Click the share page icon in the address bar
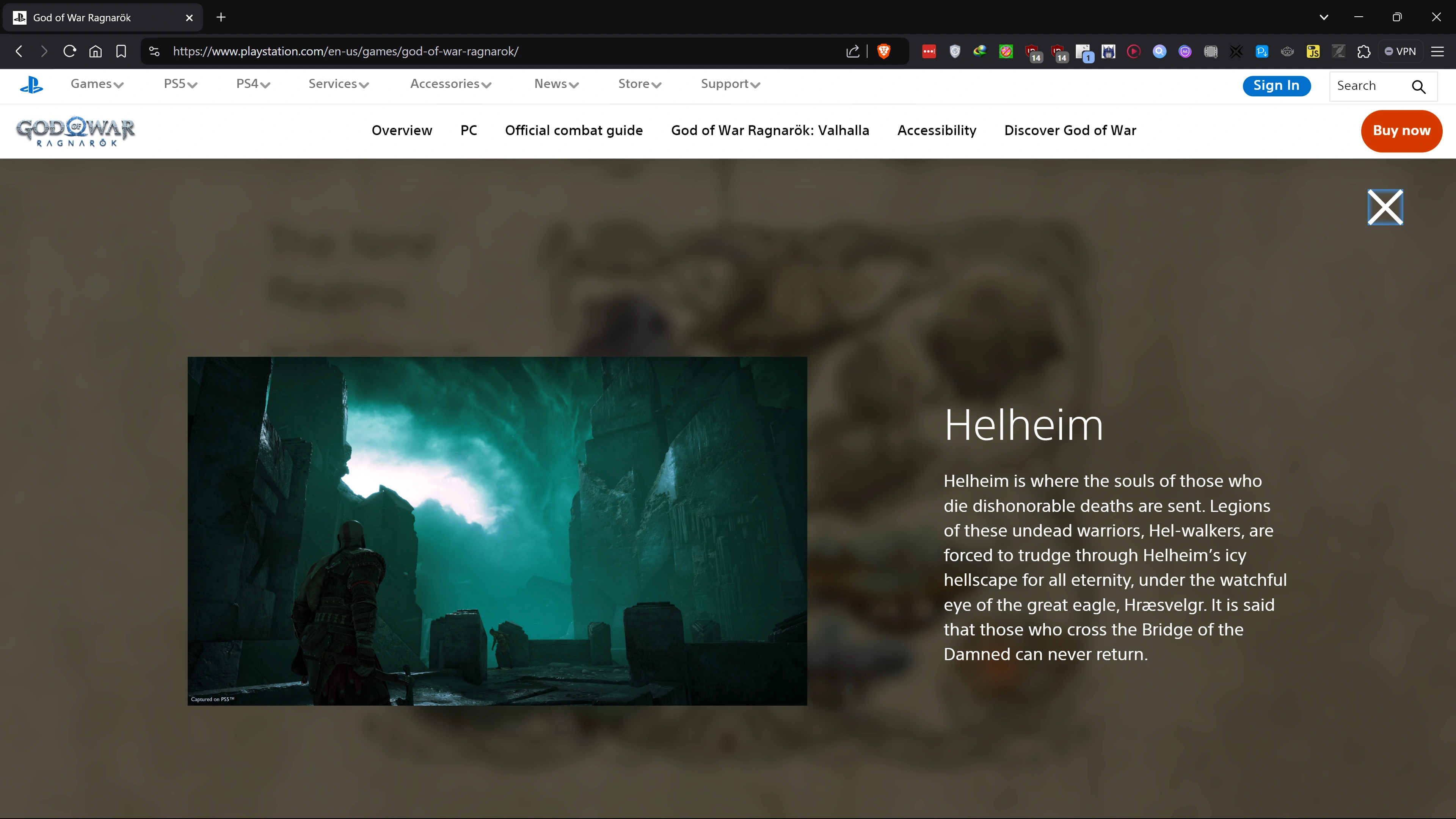This screenshot has width=1456, height=819. click(x=852, y=52)
